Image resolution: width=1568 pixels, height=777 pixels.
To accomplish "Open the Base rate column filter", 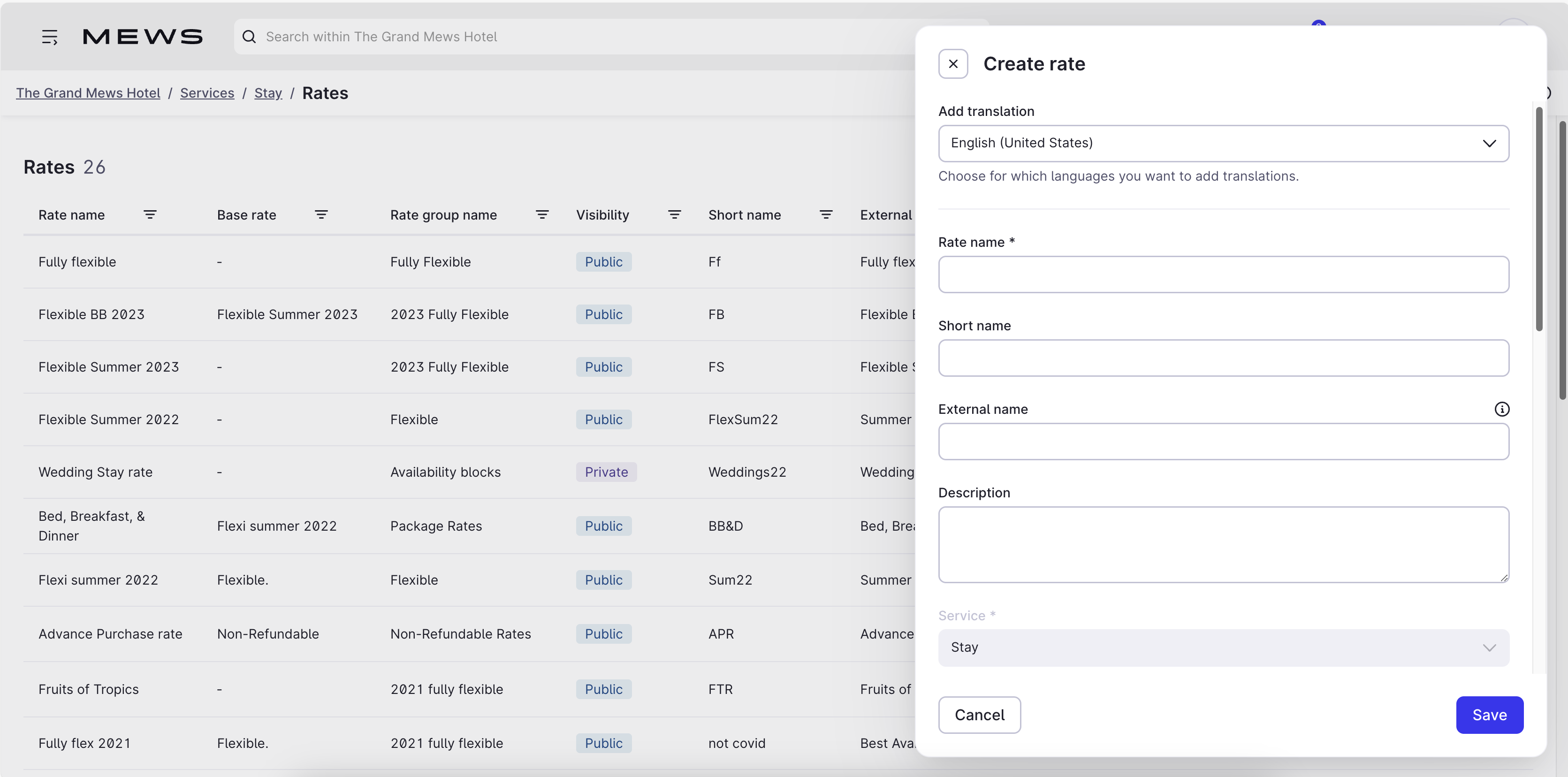I will click(322, 214).
